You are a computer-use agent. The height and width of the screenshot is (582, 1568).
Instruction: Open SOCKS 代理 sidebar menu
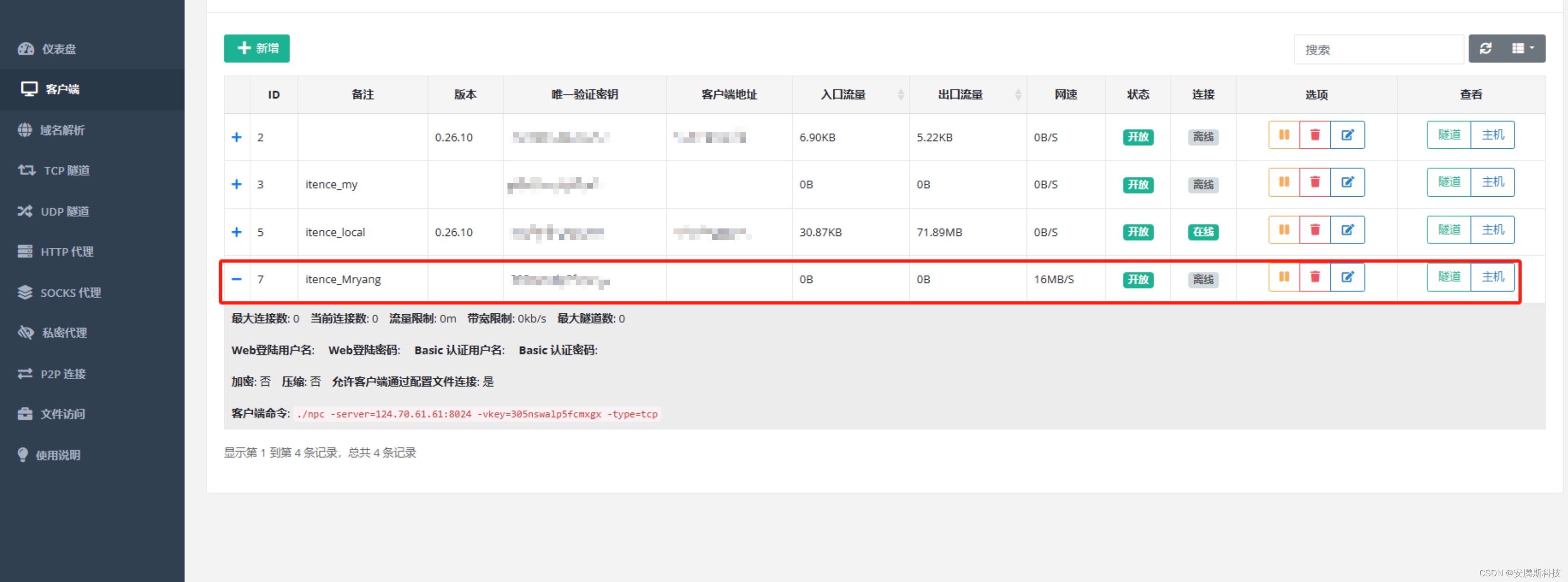(x=70, y=292)
